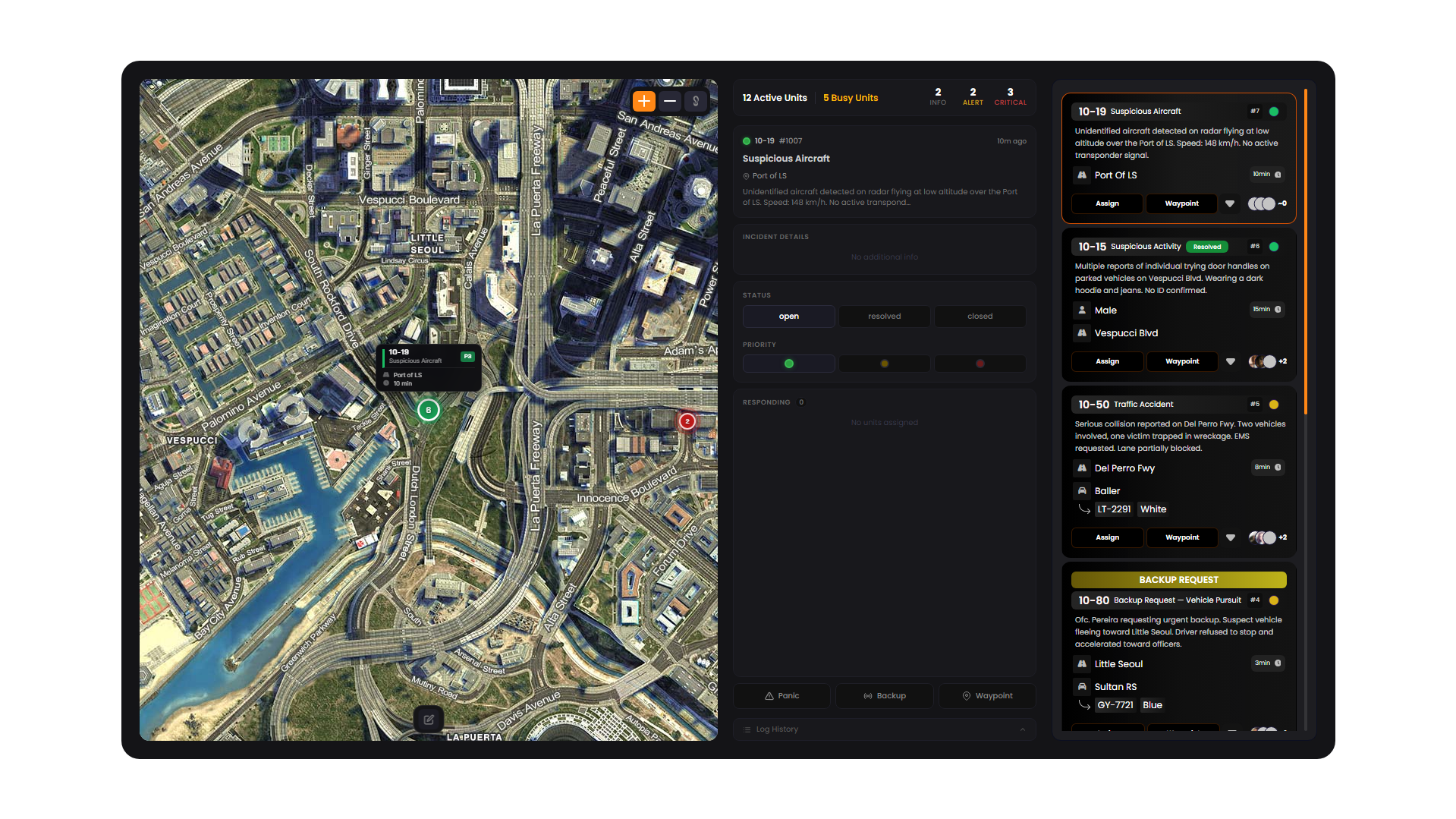
Task: Click the Little Seoul road icon
Action: (x=1082, y=664)
